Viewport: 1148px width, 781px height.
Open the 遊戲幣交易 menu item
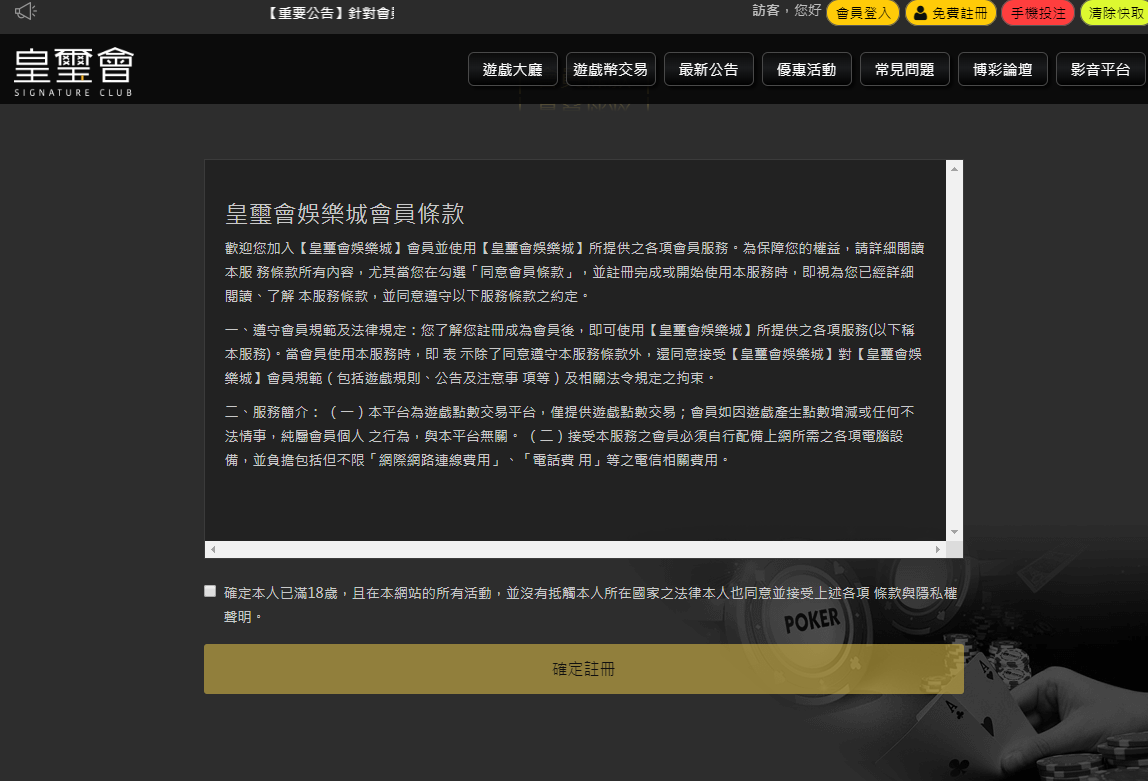click(610, 70)
